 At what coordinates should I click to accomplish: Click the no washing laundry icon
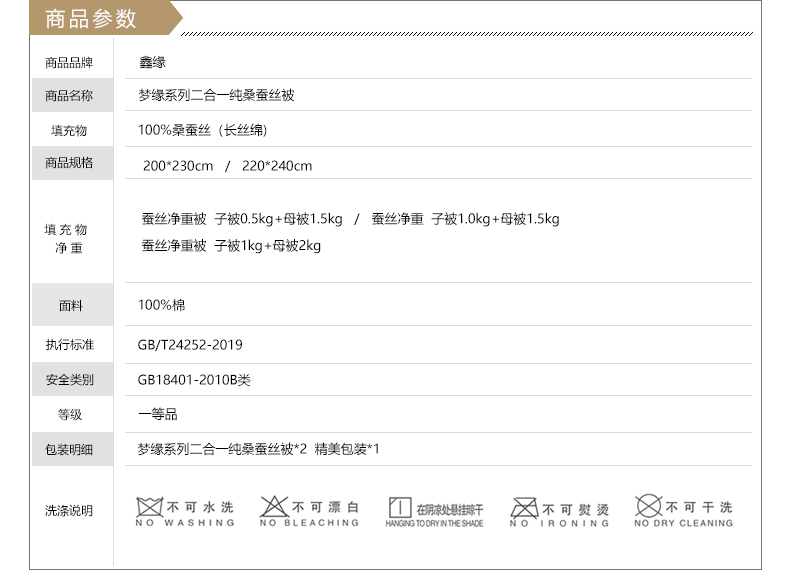(x=149, y=507)
